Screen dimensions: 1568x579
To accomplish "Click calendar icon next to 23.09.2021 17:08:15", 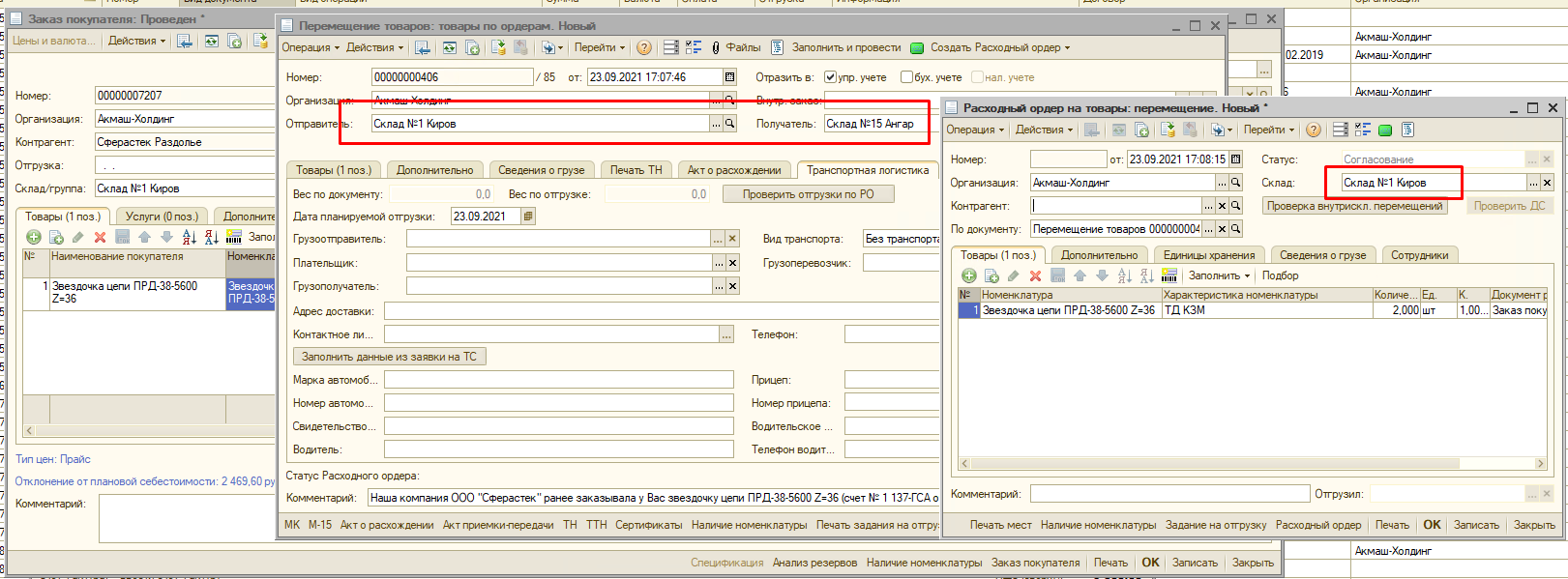I will (1235, 159).
